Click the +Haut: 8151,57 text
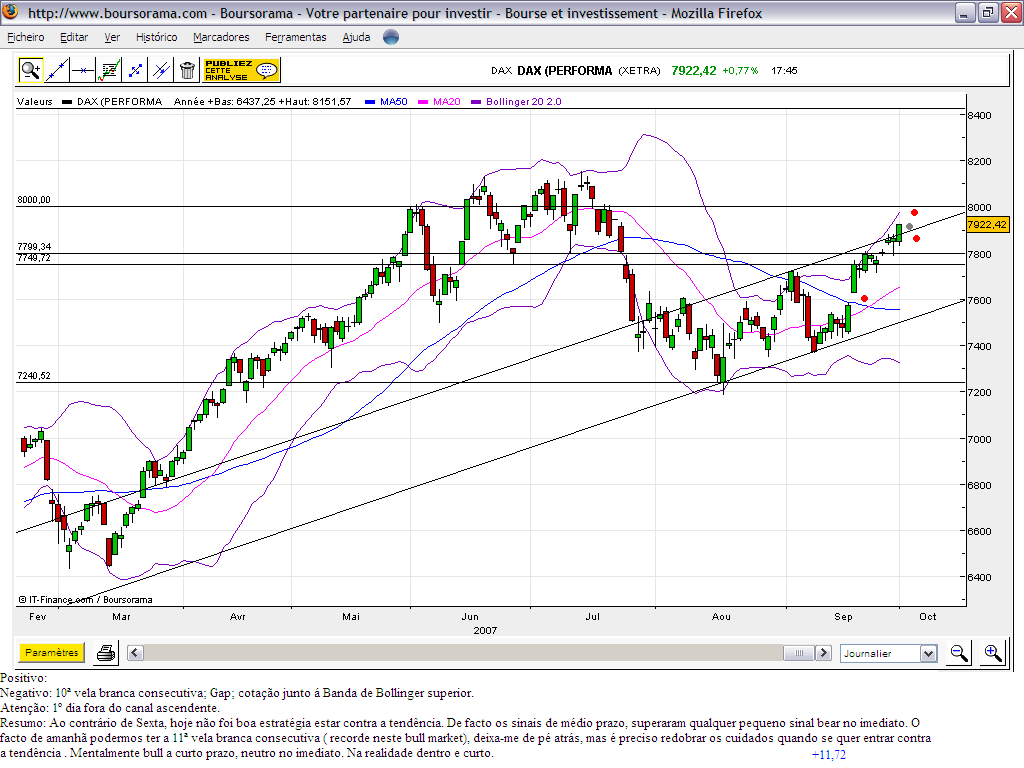The width and height of the screenshot is (1024, 768). [x=315, y=102]
